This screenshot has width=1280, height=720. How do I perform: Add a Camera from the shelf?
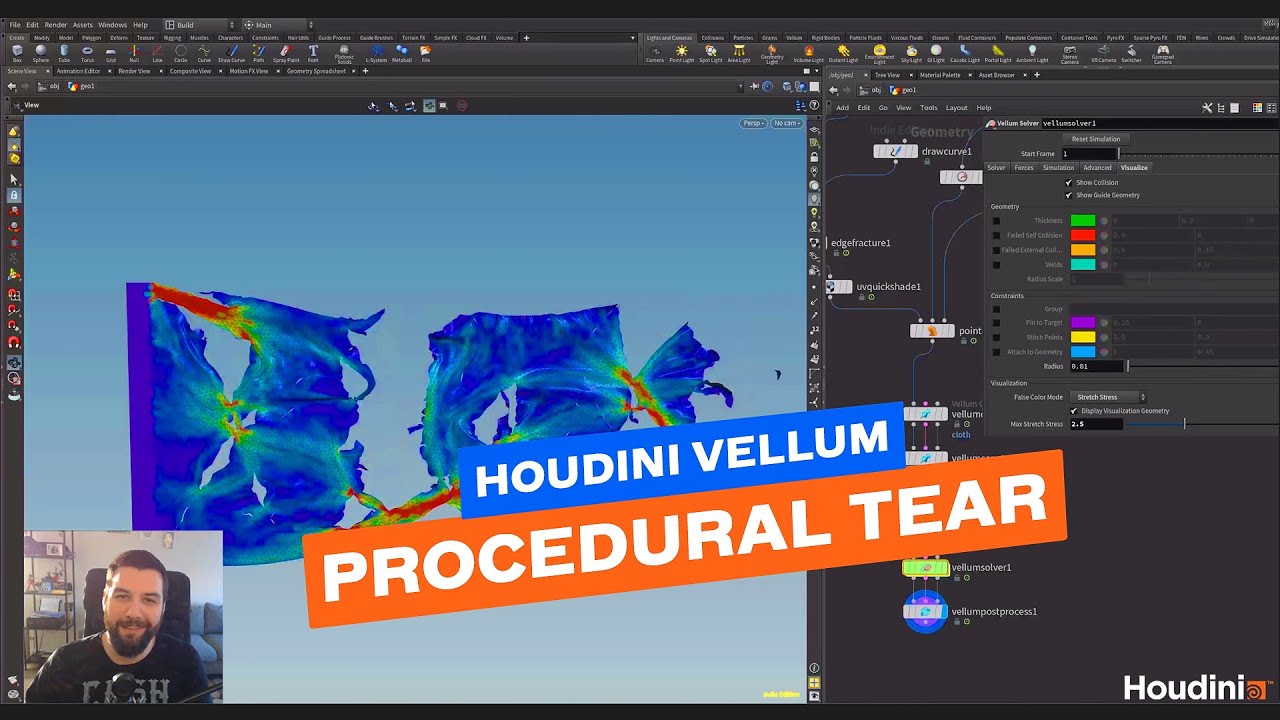[x=655, y=53]
